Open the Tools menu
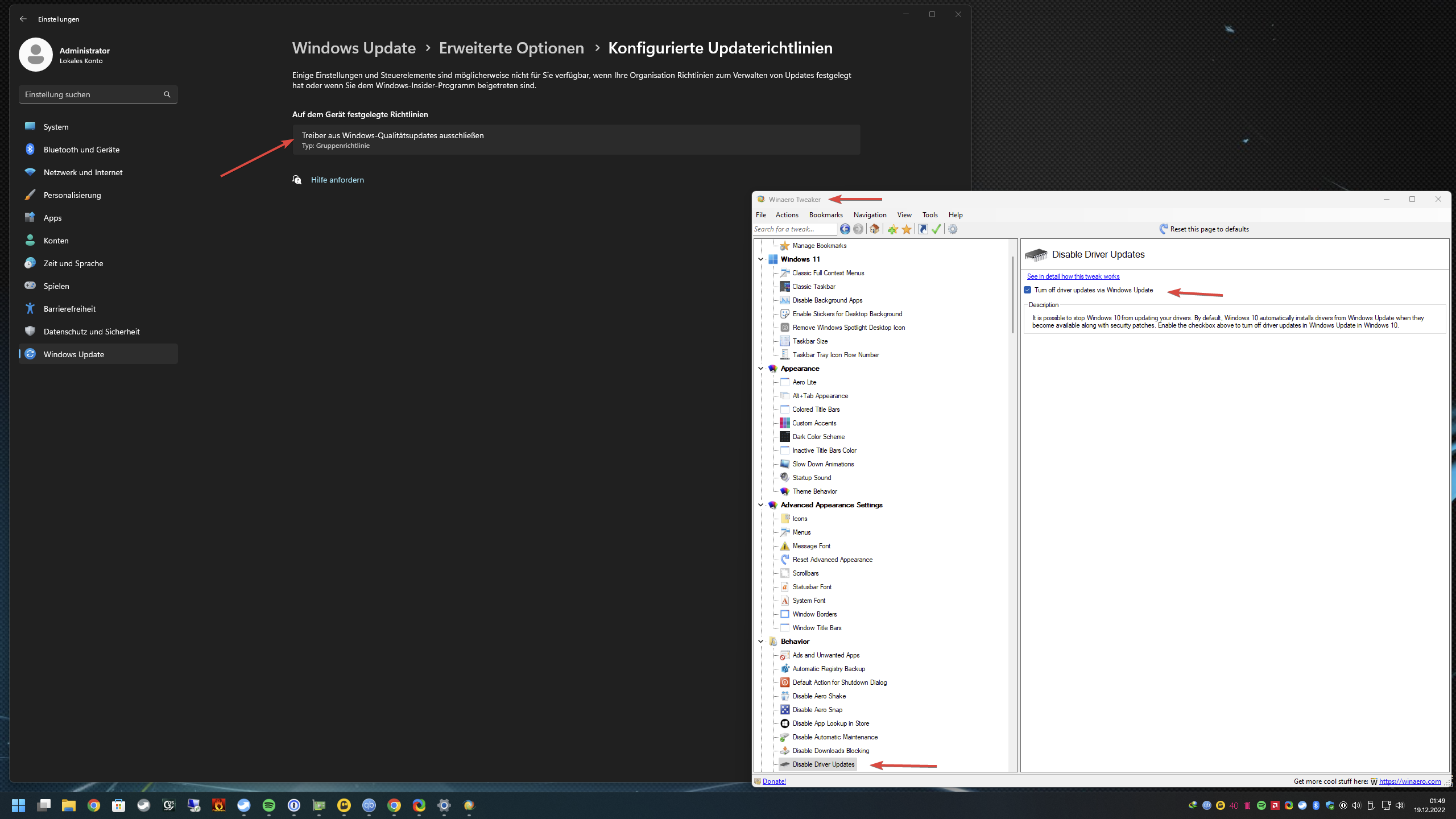 point(930,215)
